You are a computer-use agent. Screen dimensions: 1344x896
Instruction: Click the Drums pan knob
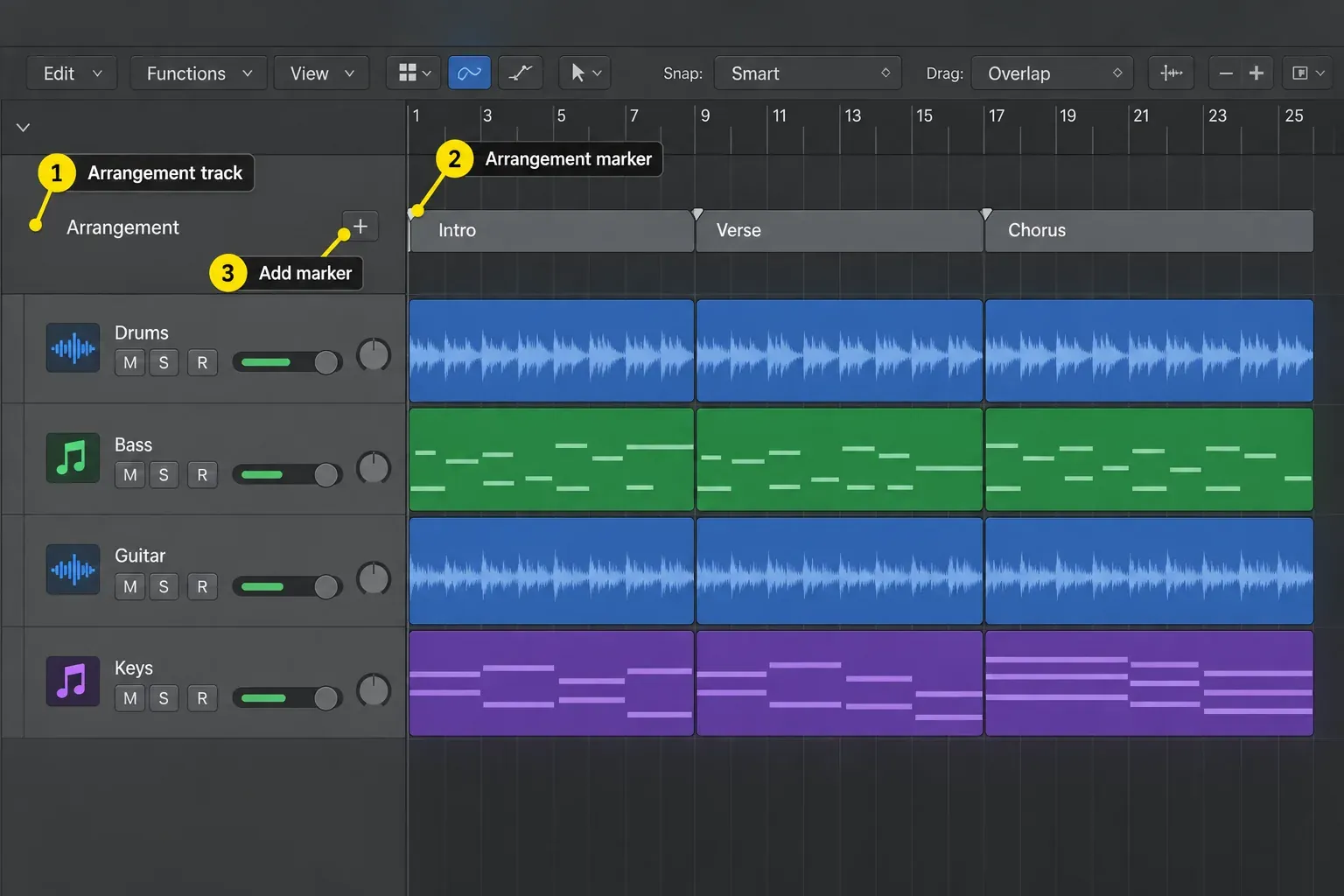click(x=374, y=354)
